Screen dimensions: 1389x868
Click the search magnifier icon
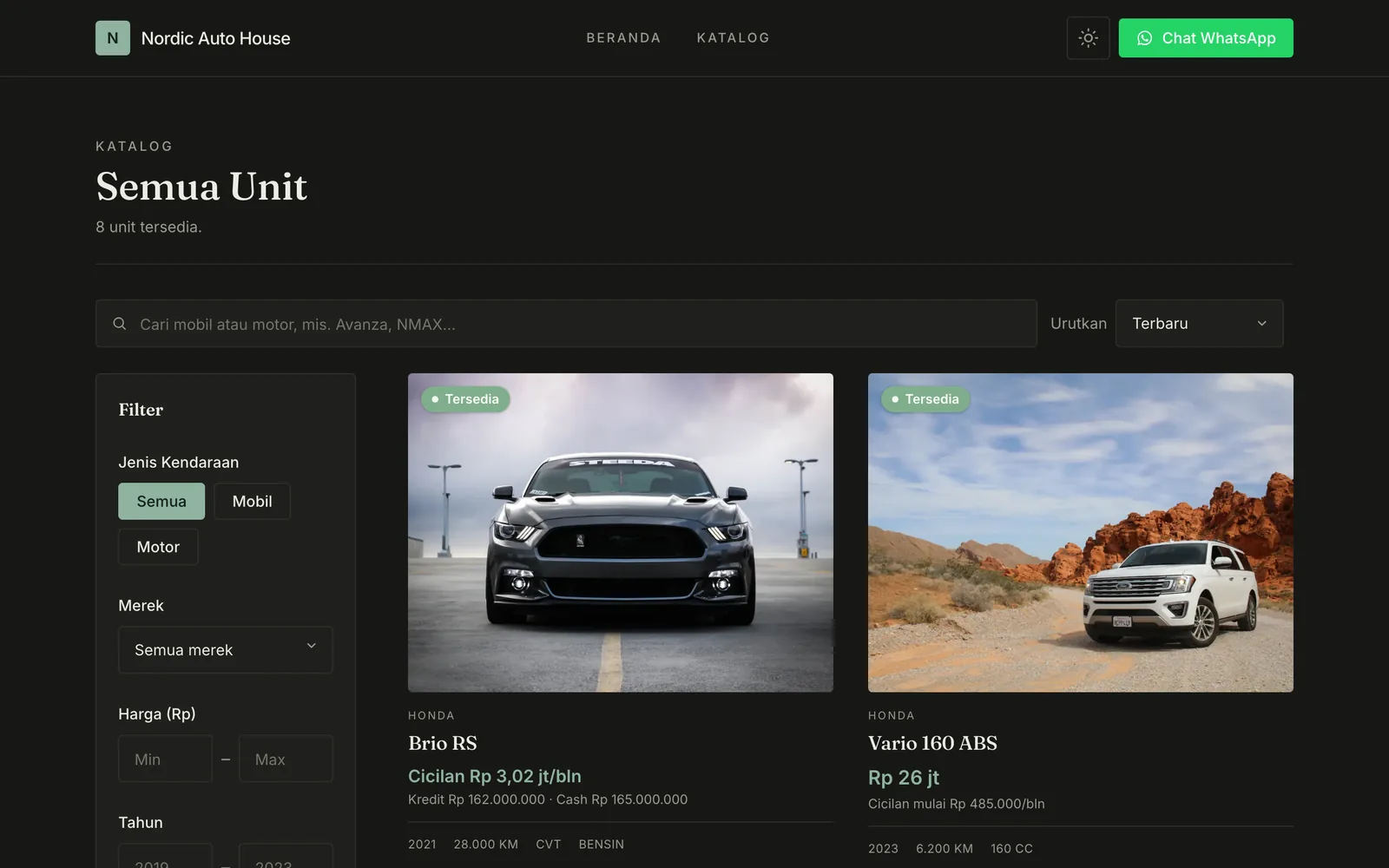pos(120,324)
